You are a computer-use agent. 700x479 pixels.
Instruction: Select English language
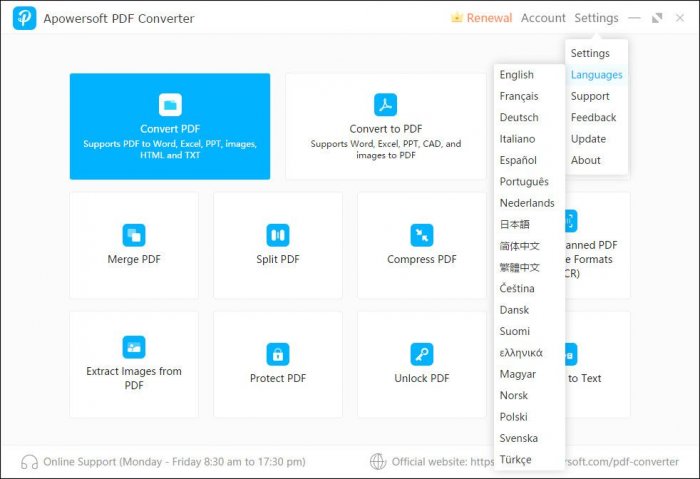[529, 75]
